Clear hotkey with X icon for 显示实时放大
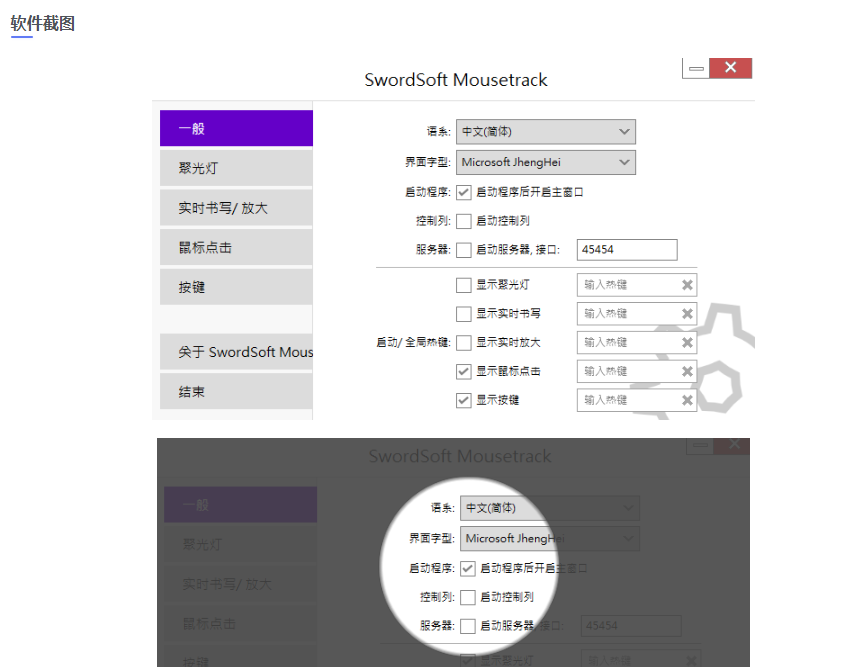 click(687, 343)
